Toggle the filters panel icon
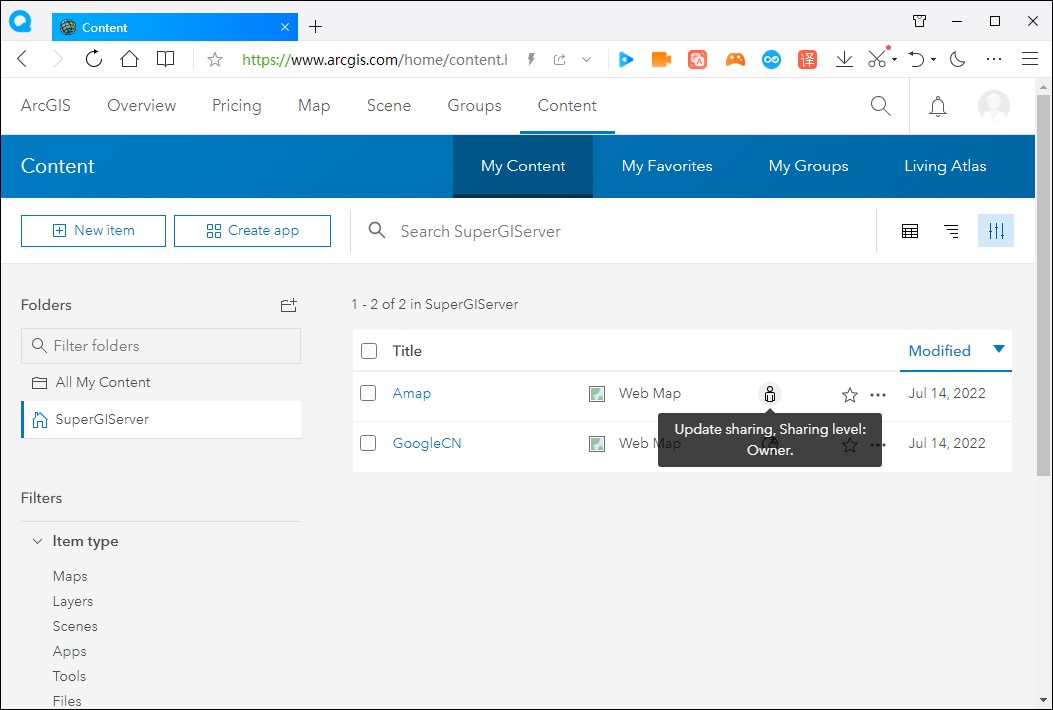This screenshot has height=710, width=1053. coord(996,231)
